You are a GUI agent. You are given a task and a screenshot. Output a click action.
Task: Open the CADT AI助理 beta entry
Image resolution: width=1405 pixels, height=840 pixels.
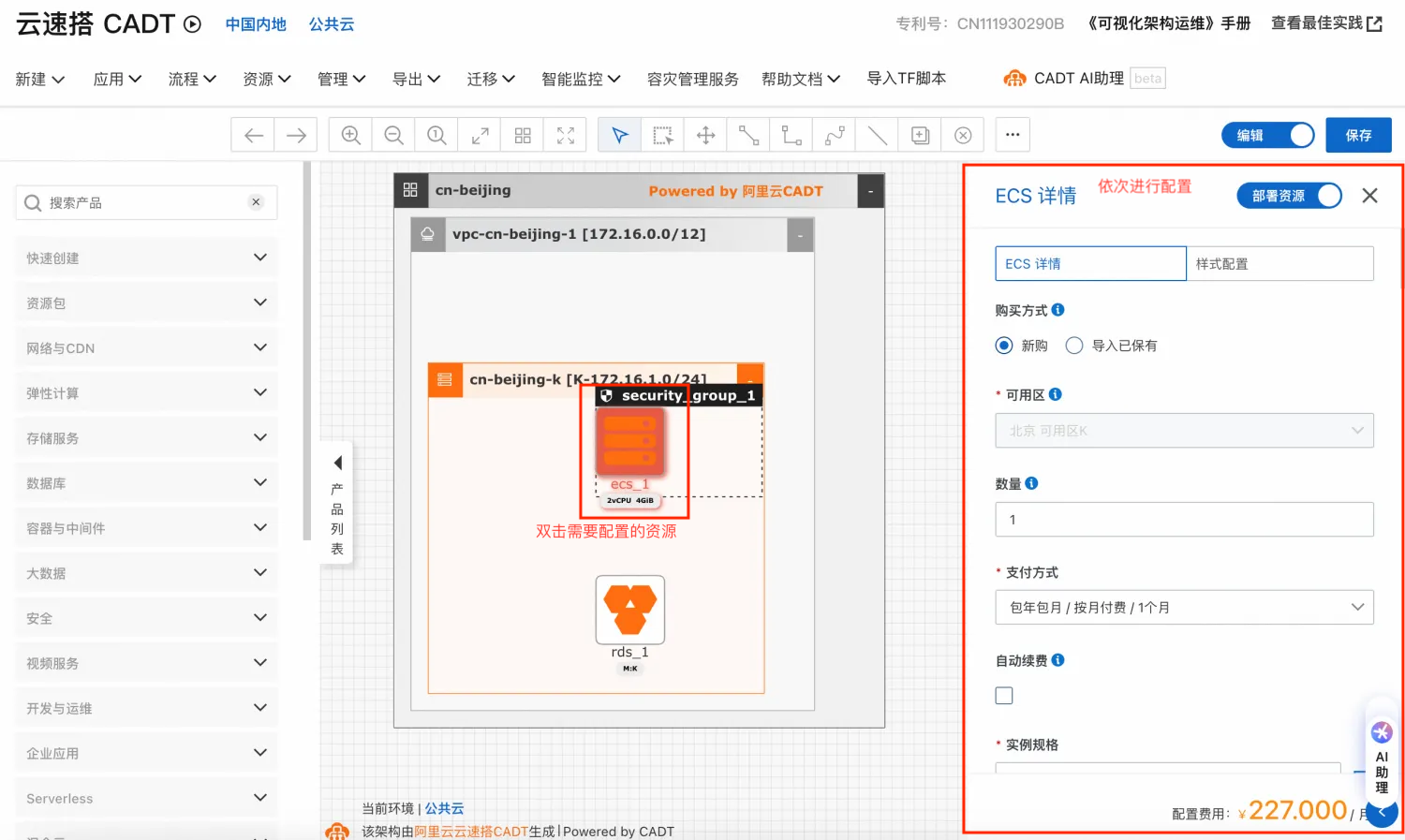1084,79
